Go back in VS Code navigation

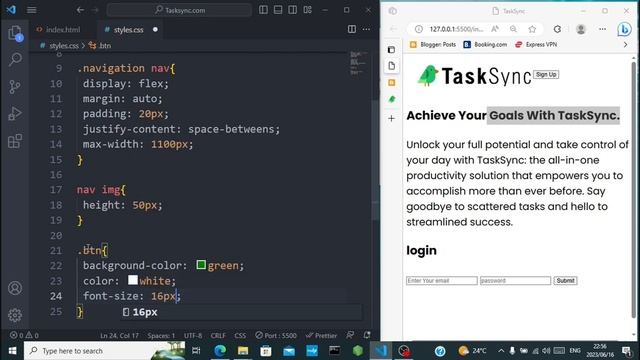(80, 10)
